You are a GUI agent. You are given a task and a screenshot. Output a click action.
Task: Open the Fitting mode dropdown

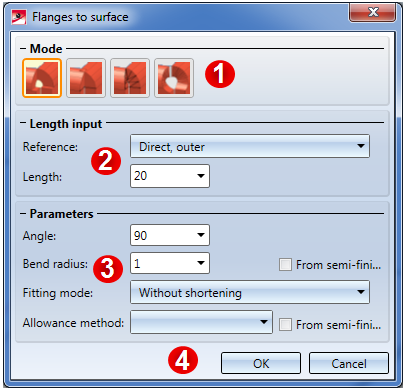click(x=250, y=292)
